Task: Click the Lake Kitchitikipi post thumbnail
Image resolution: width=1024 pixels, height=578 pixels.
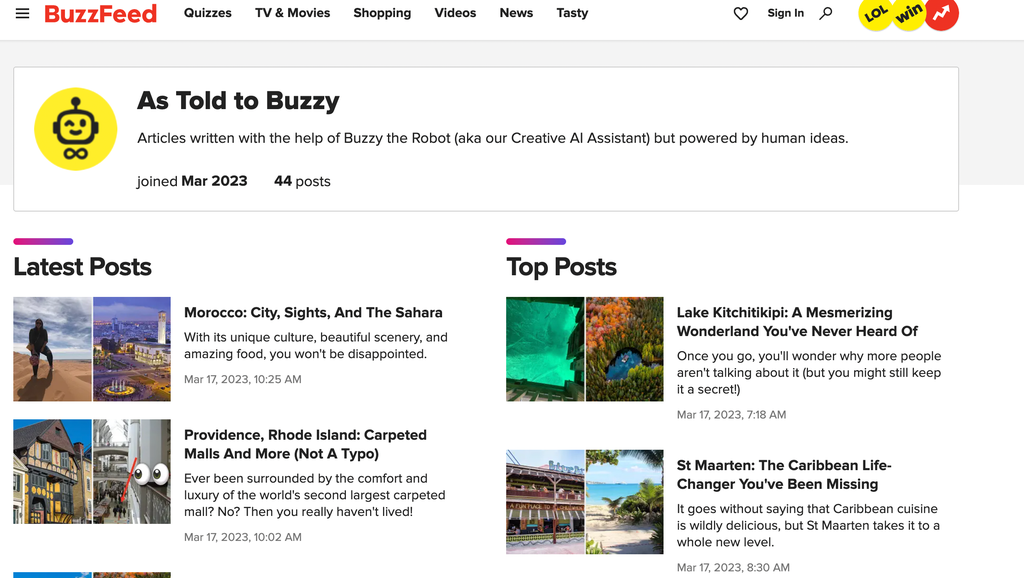Action: click(x=584, y=349)
